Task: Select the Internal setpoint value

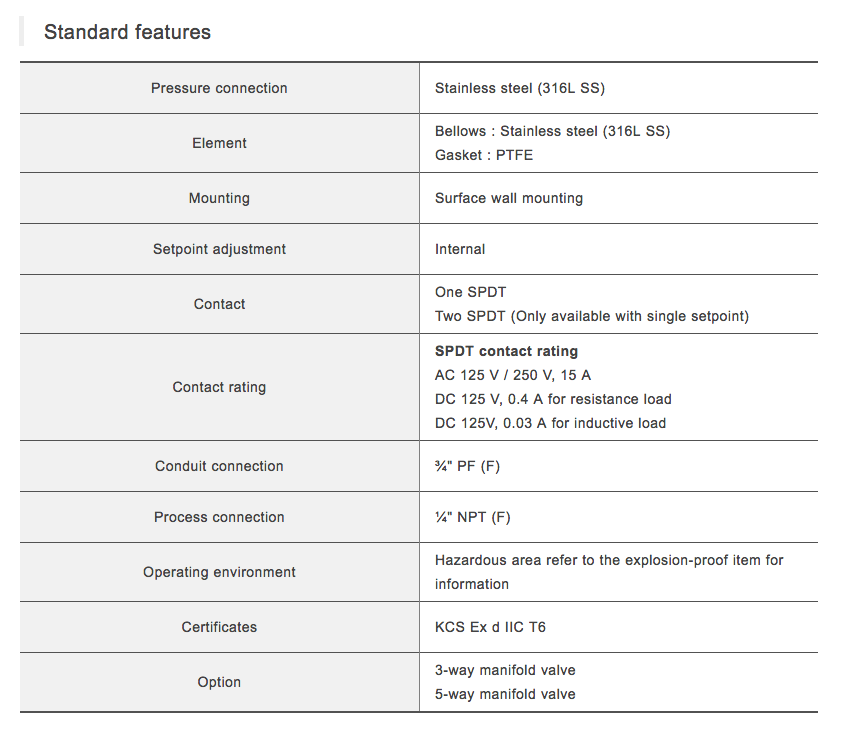Action: [460, 249]
